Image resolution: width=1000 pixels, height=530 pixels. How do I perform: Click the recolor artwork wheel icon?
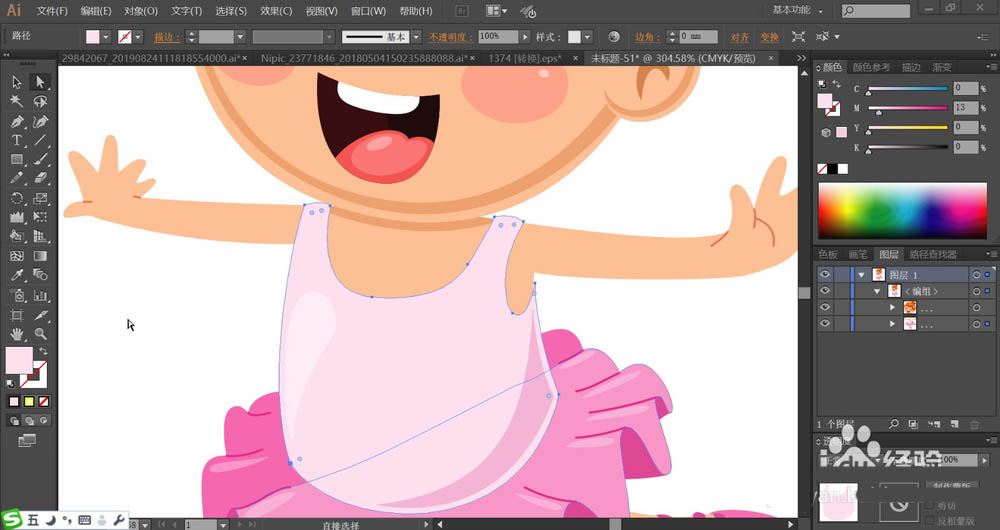[614, 37]
